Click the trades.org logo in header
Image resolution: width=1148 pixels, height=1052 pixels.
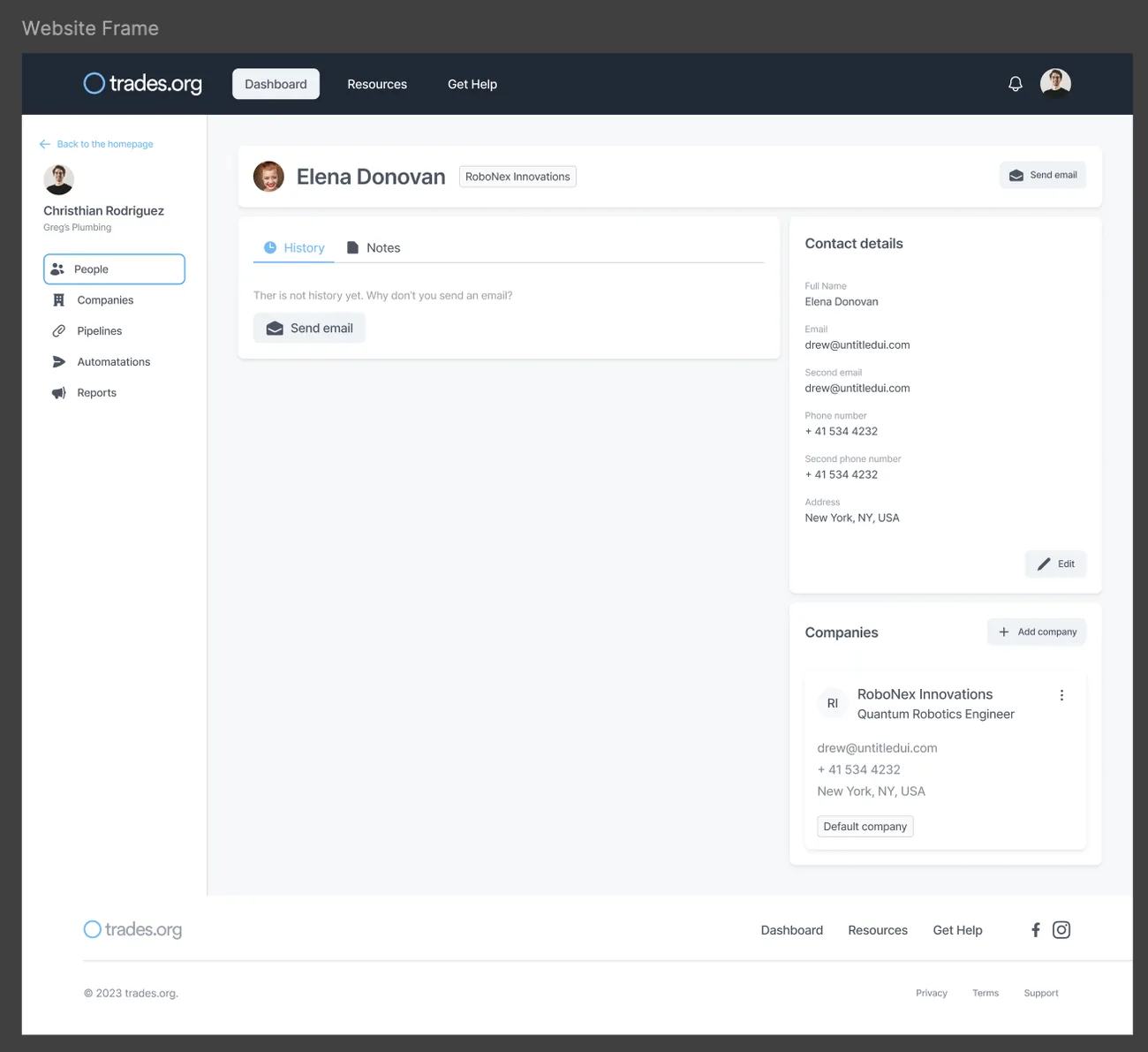tap(142, 84)
